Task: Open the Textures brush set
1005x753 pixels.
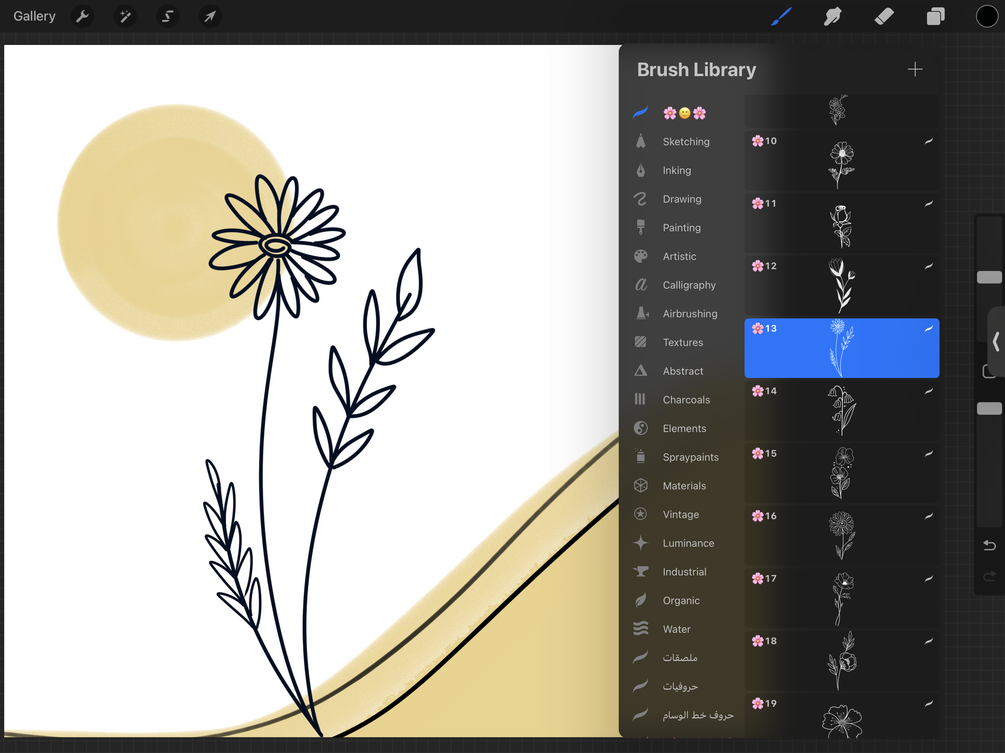Action: [683, 342]
